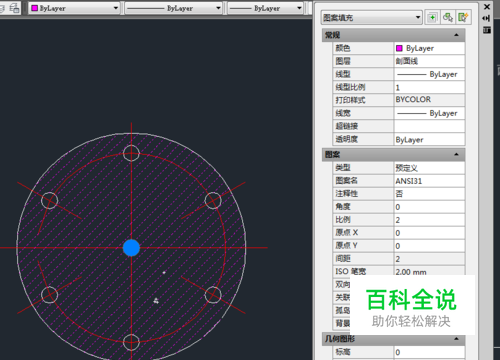
Task: Click the layer tools icon in toolbar
Action: click(x=14, y=8)
